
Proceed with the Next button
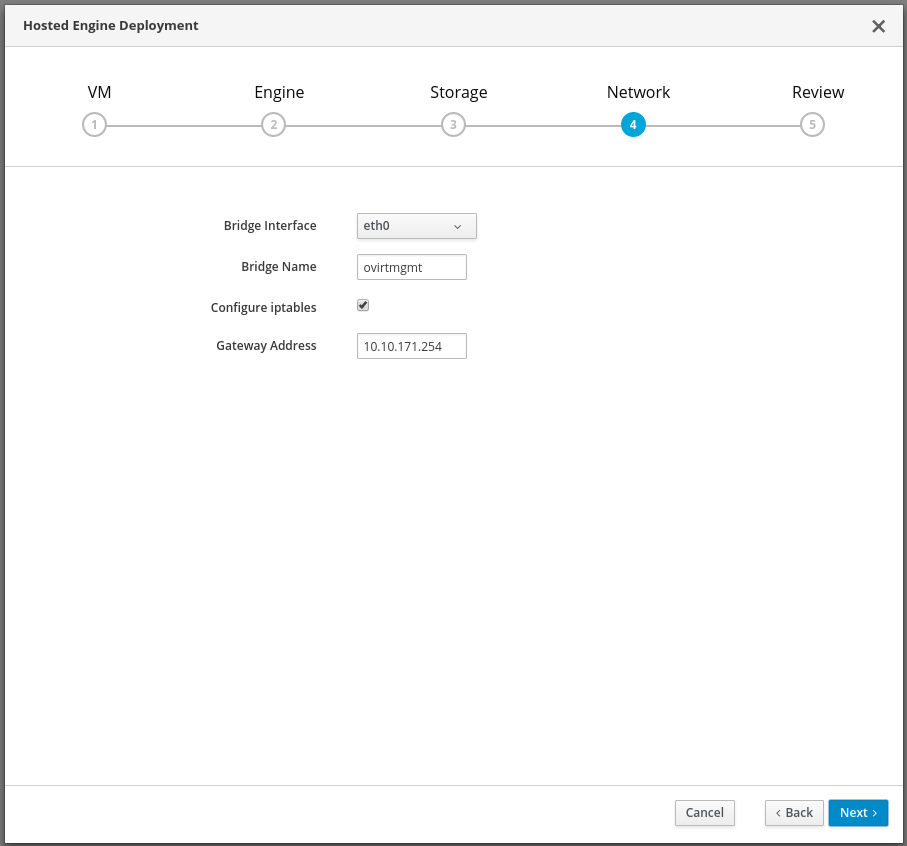point(858,813)
